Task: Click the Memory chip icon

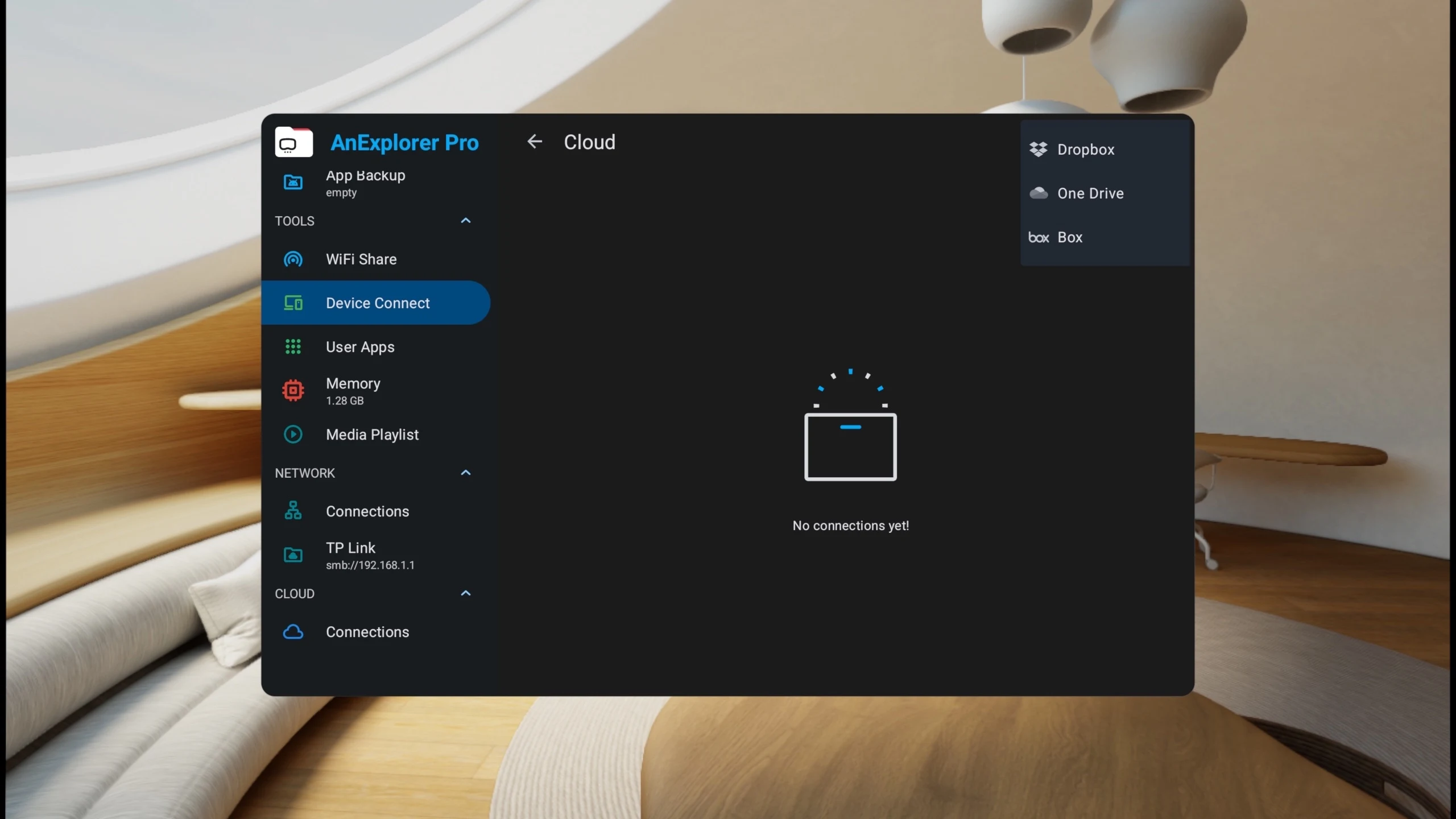Action: 293,391
